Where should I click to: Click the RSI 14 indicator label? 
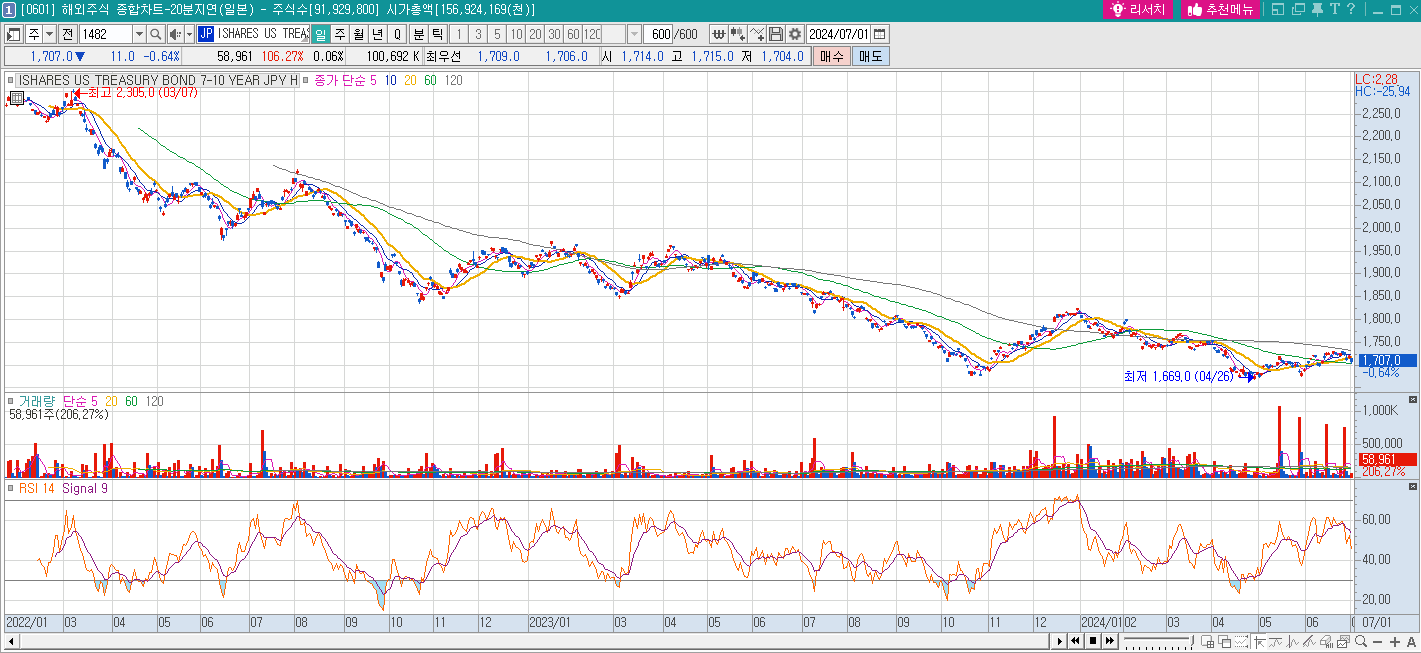tap(37, 488)
